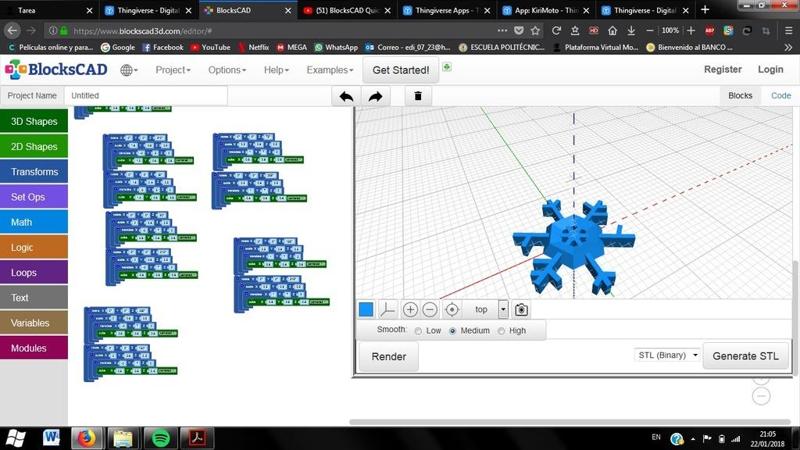The height and width of the screenshot is (450, 800).
Task: Open the STL (Binary) format dropdown
Action: click(667, 355)
